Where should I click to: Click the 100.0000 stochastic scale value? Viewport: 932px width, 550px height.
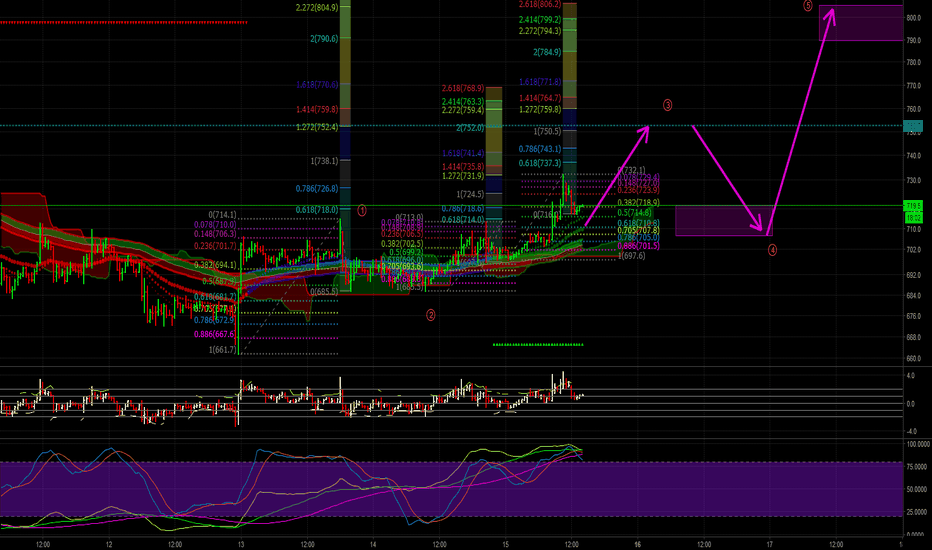point(917,444)
